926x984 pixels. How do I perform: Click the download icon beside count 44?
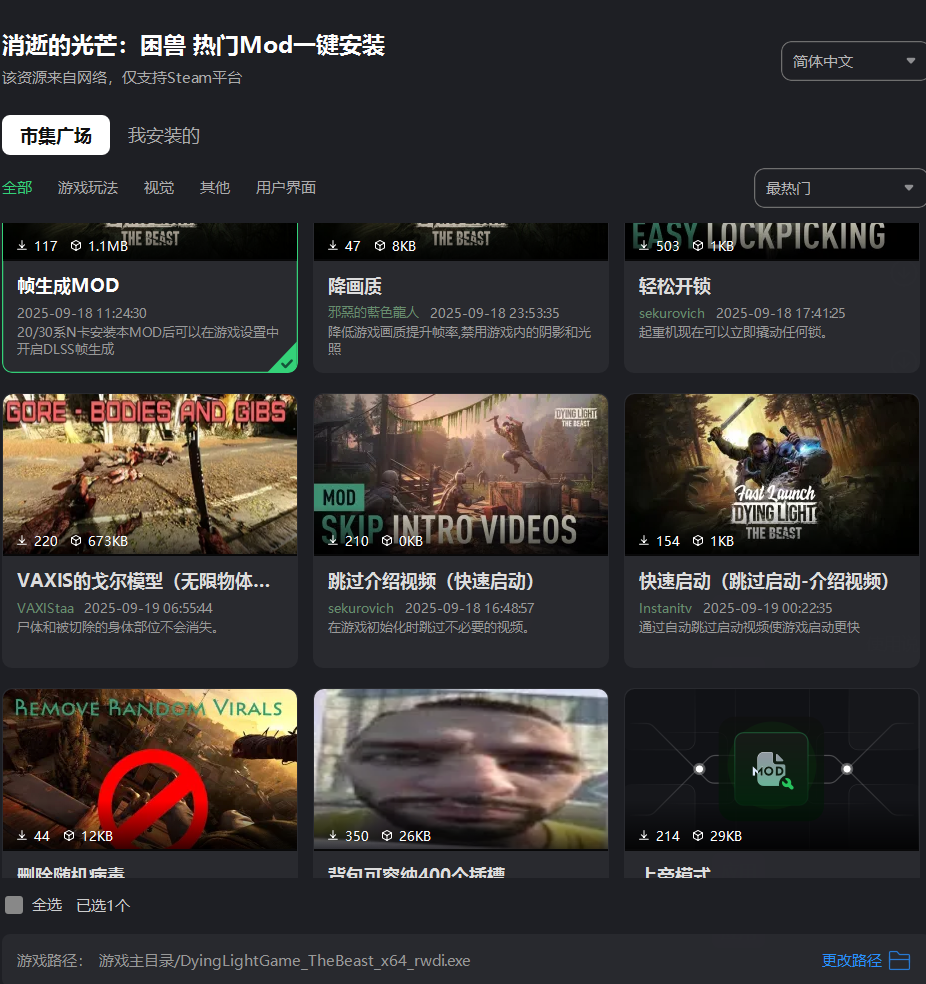[22, 835]
